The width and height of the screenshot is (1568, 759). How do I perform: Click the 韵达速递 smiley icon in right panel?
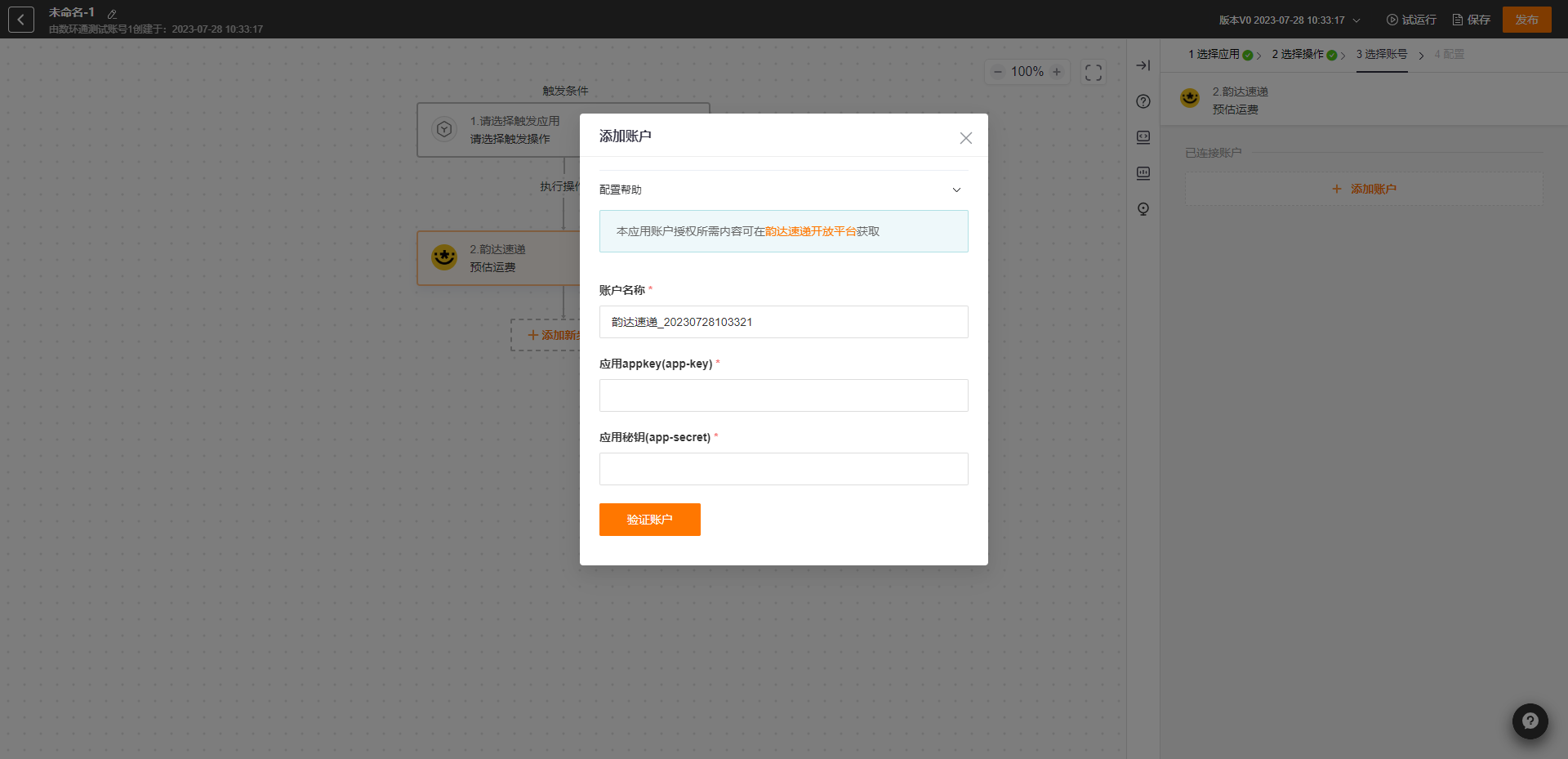[1190, 99]
